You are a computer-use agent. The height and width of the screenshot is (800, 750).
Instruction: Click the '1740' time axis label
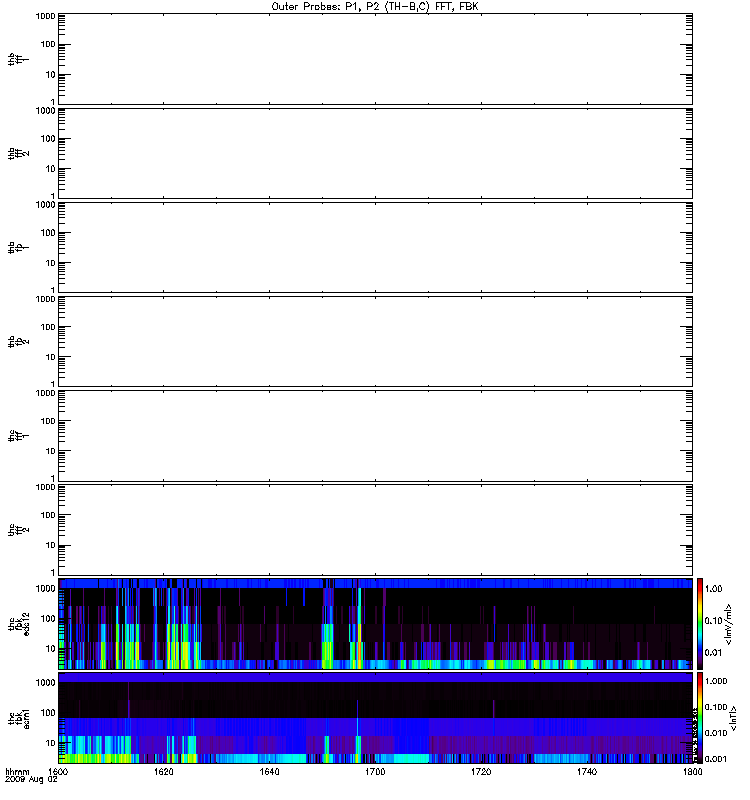[587, 772]
